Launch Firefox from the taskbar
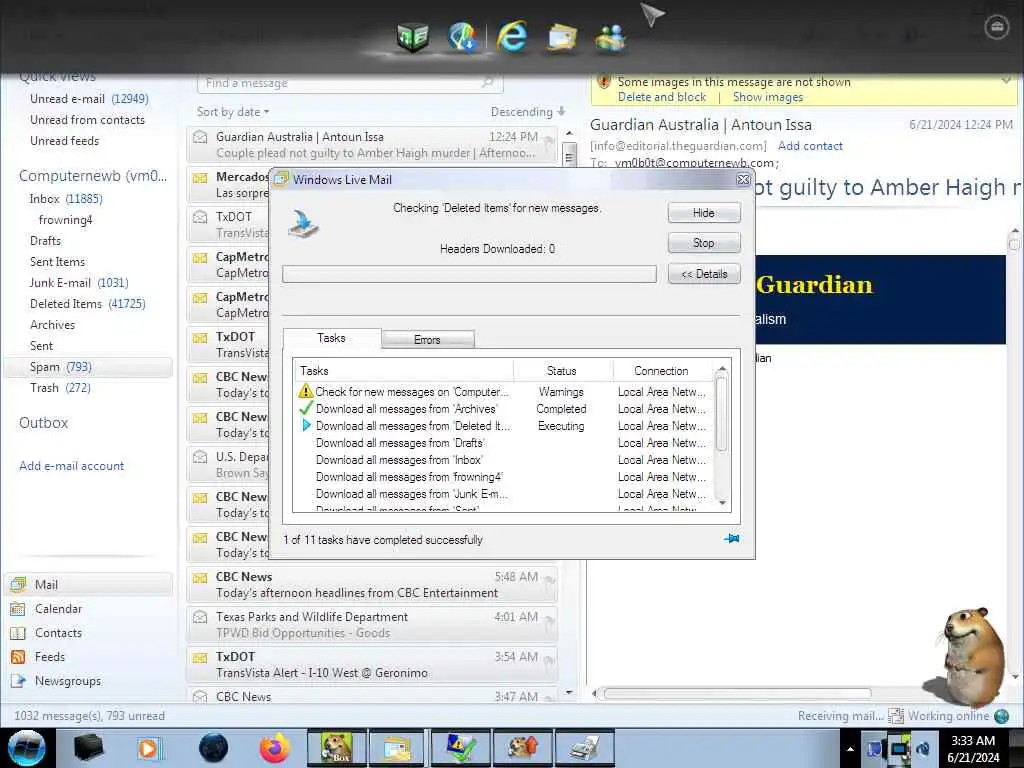1024x768 pixels. click(274, 748)
